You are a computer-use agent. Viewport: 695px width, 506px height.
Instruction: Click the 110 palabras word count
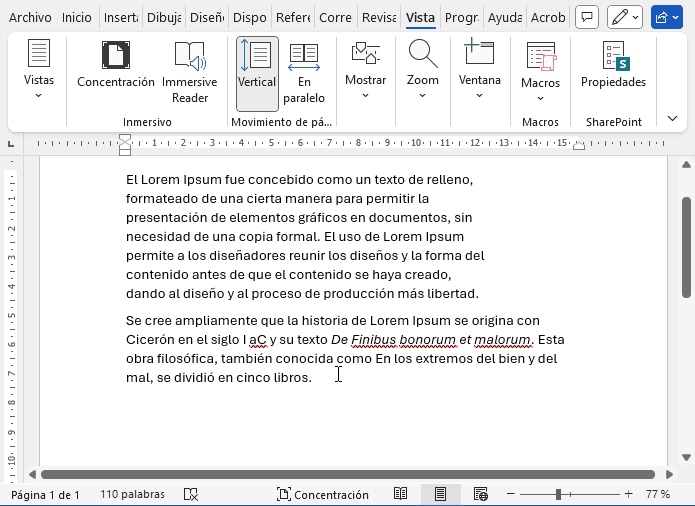pos(130,494)
